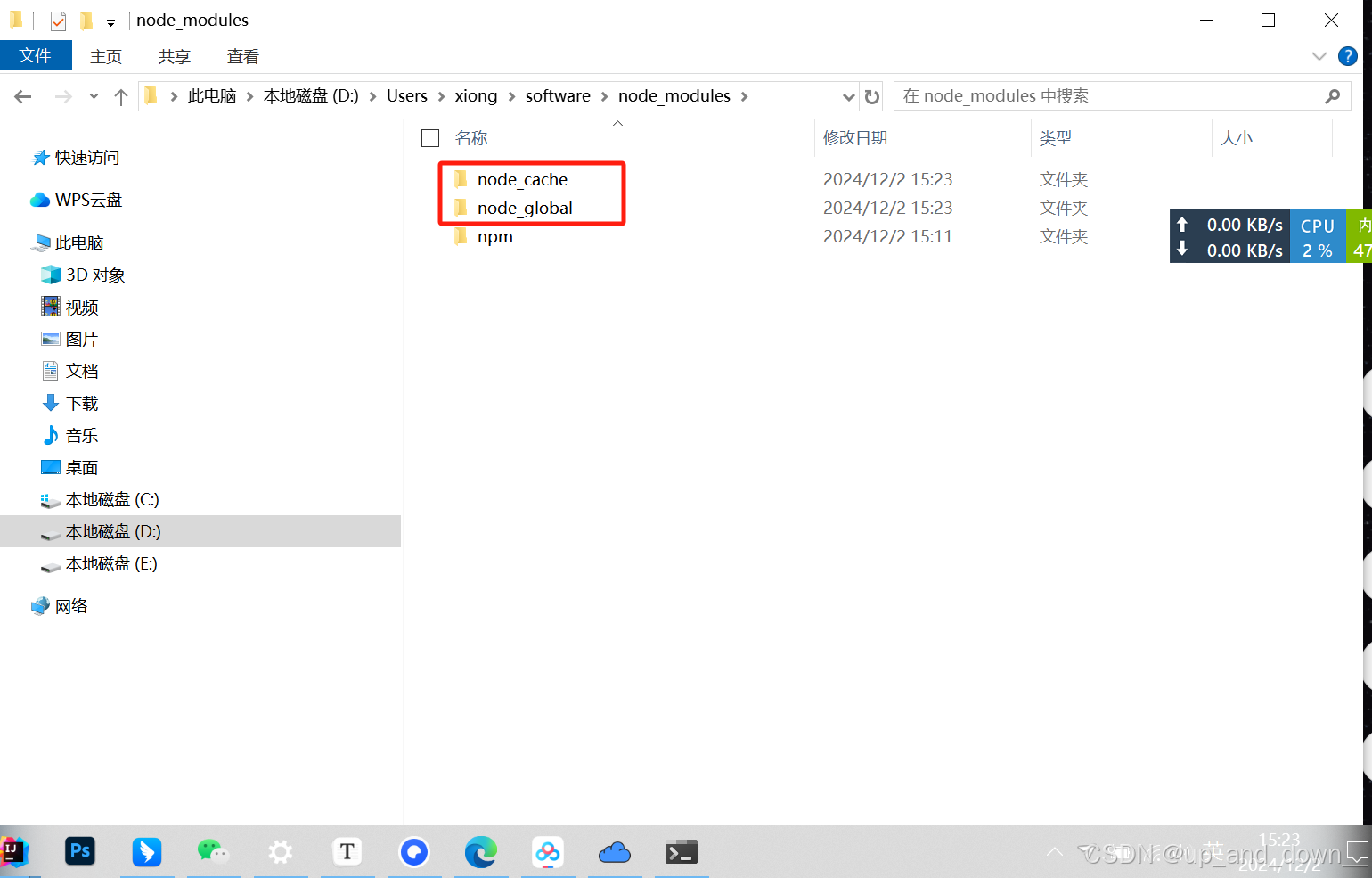Go forward in folder history
Viewport: 1372px width, 878px height.
pos(63,96)
